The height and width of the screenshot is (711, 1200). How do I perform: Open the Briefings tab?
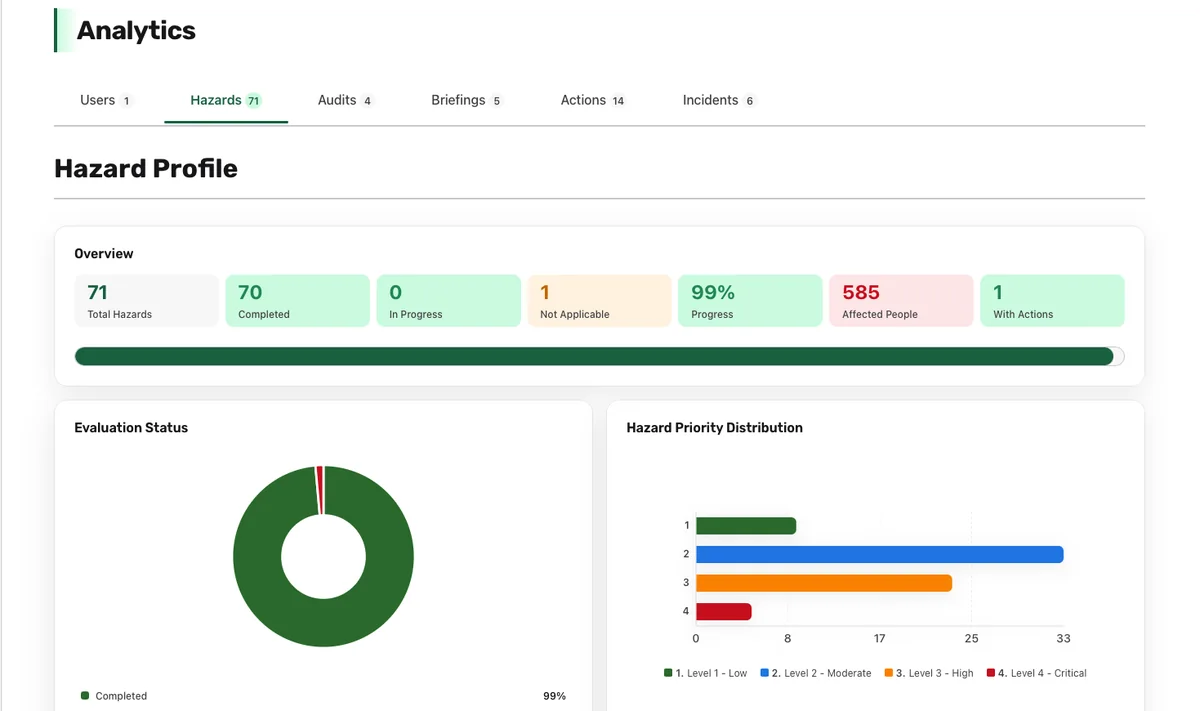point(466,100)
